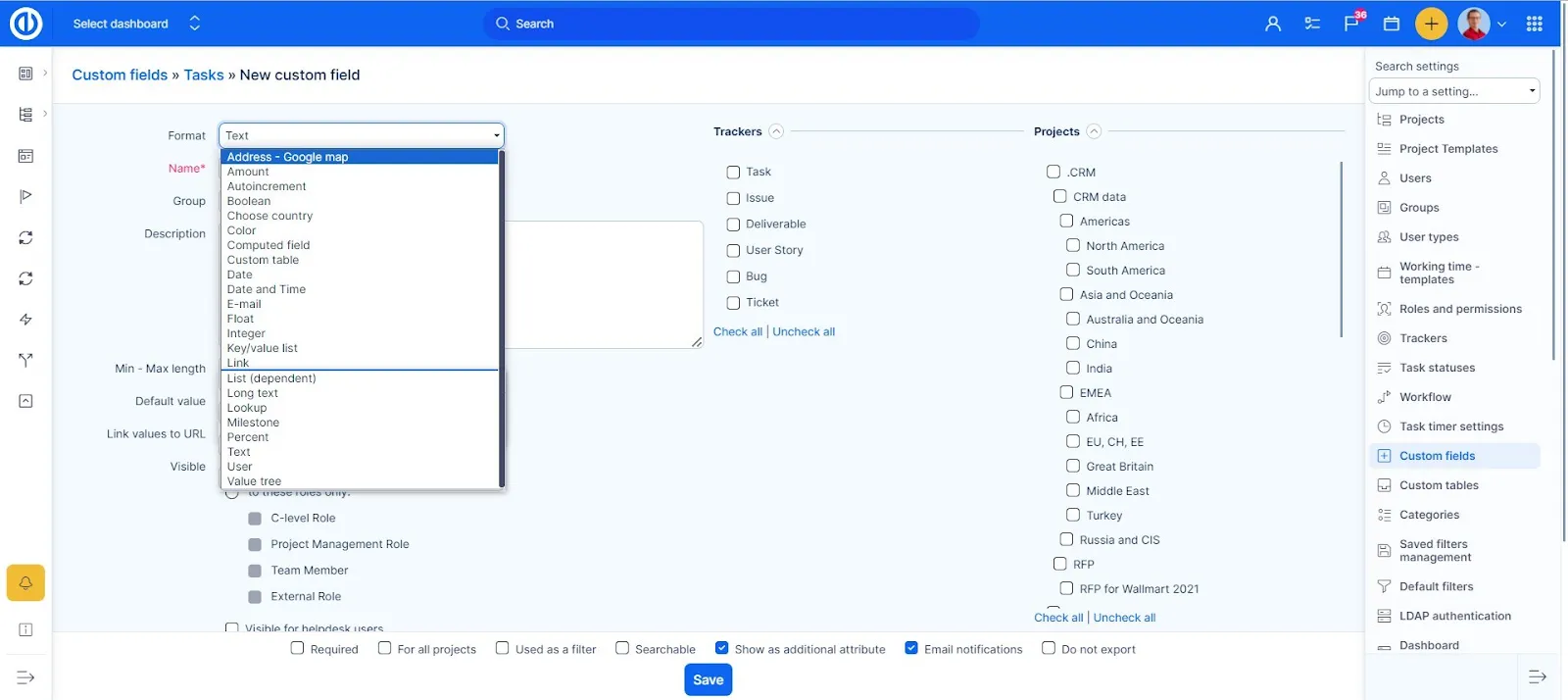
Task: Click the Default filters funnel icon
Action: (x=1384, y=586)
